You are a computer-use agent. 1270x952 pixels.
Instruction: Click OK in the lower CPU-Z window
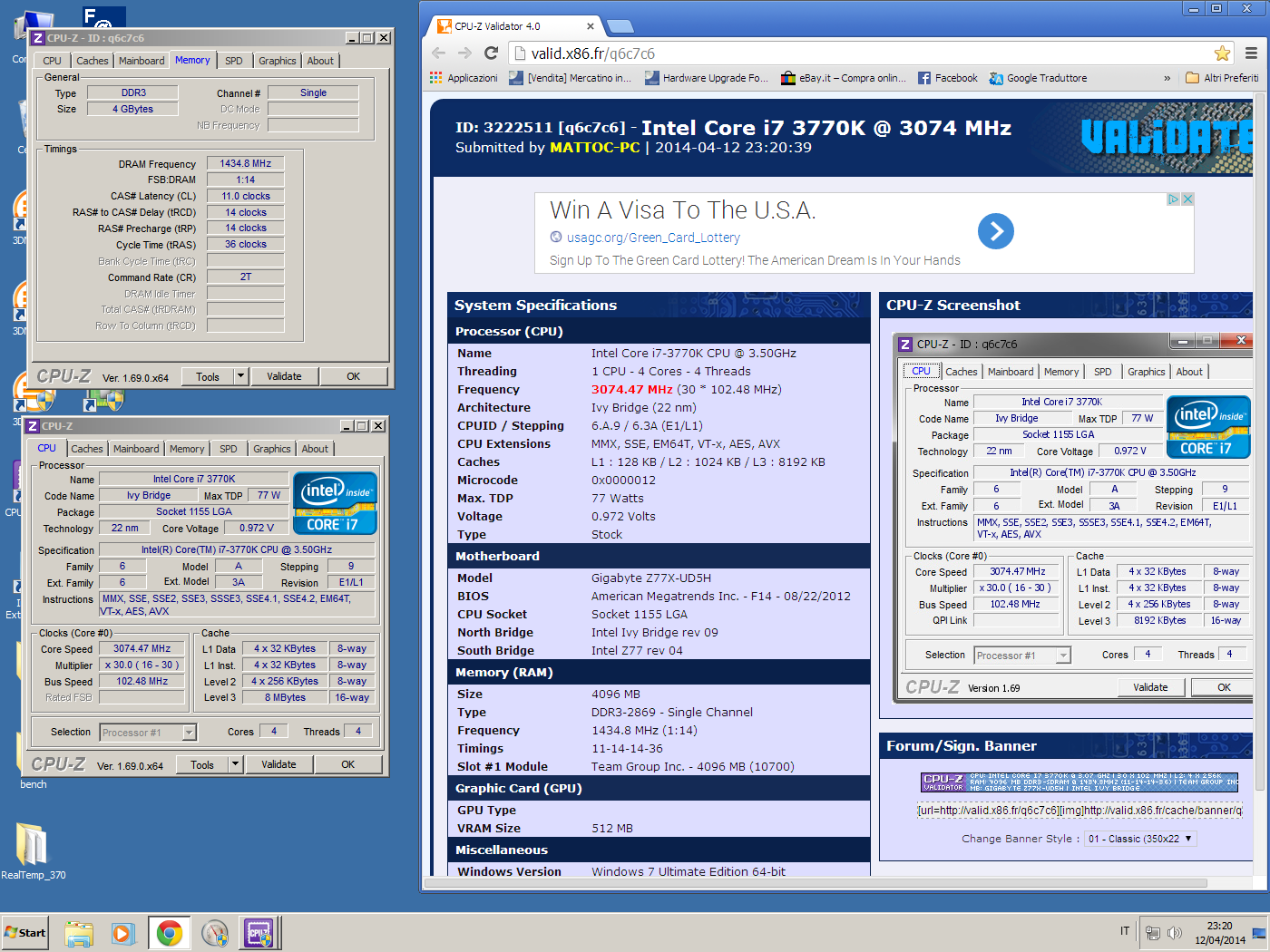coord(347,764)
